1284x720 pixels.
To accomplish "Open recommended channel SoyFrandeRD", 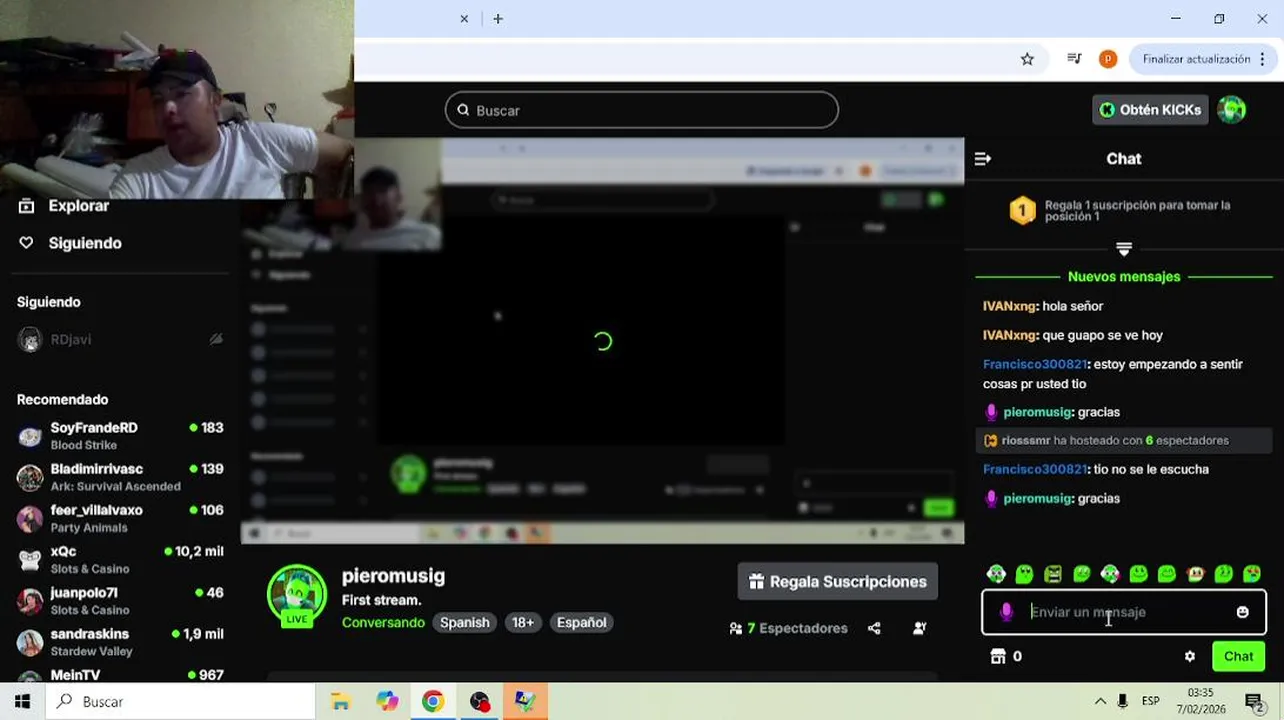I will coord(120,435).
